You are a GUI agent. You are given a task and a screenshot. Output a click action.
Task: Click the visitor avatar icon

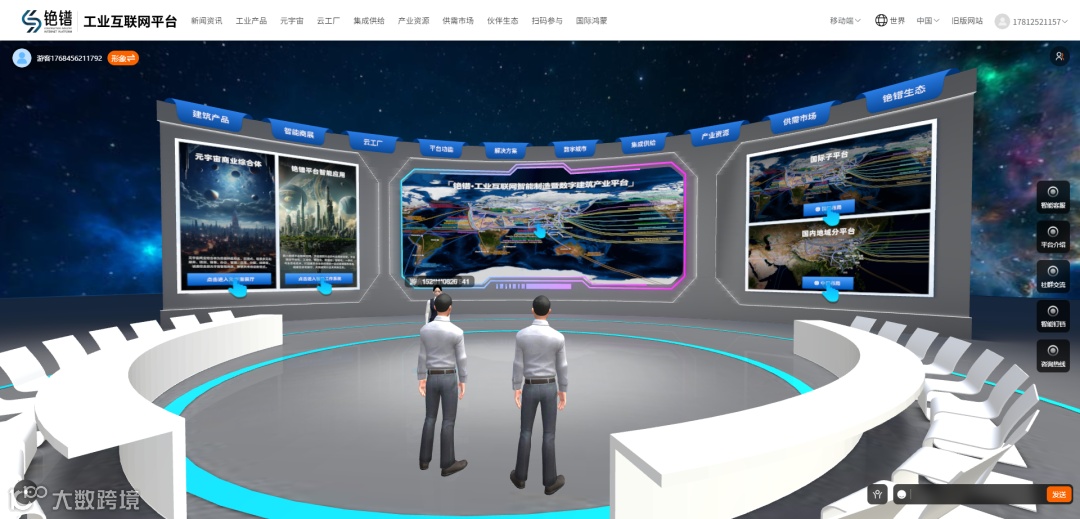(22, 58)
